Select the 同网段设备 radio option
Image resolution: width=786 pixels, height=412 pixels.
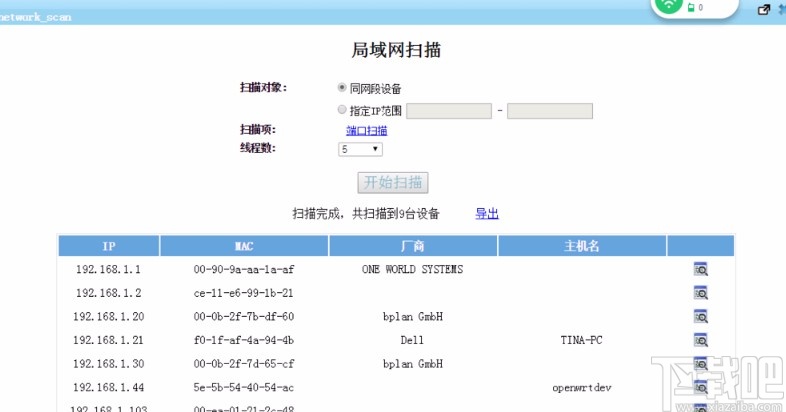[342, 87]
